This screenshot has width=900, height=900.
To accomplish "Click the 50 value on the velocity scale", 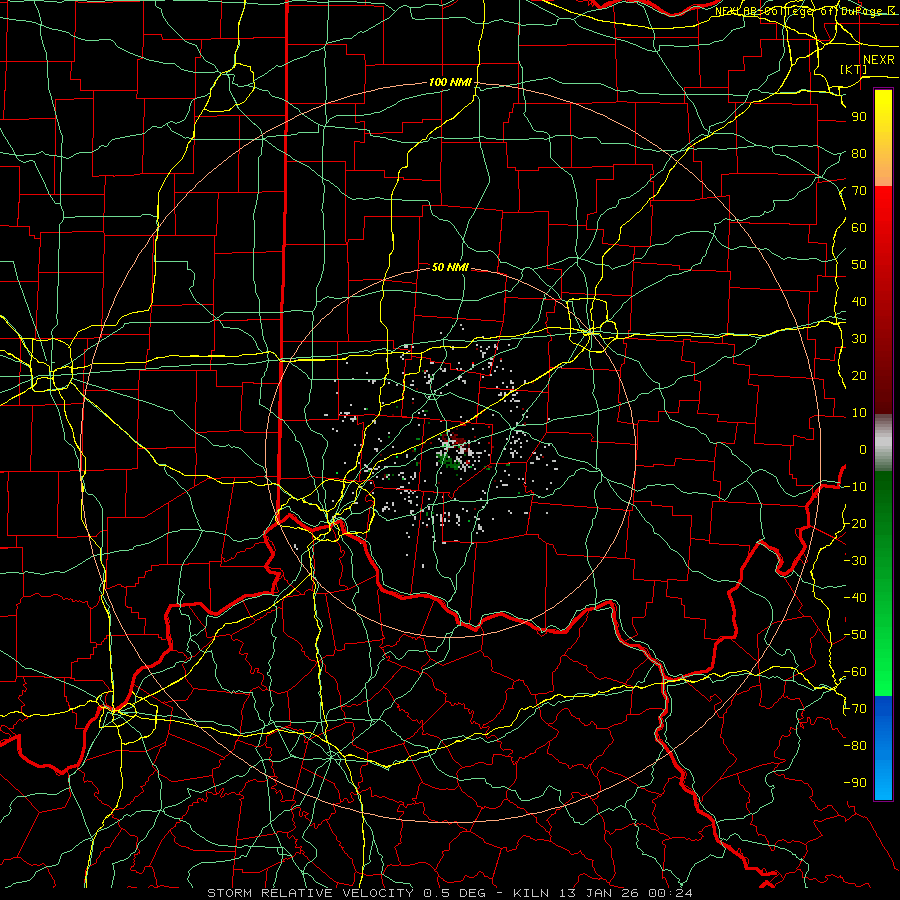I will tap(859, 265).
